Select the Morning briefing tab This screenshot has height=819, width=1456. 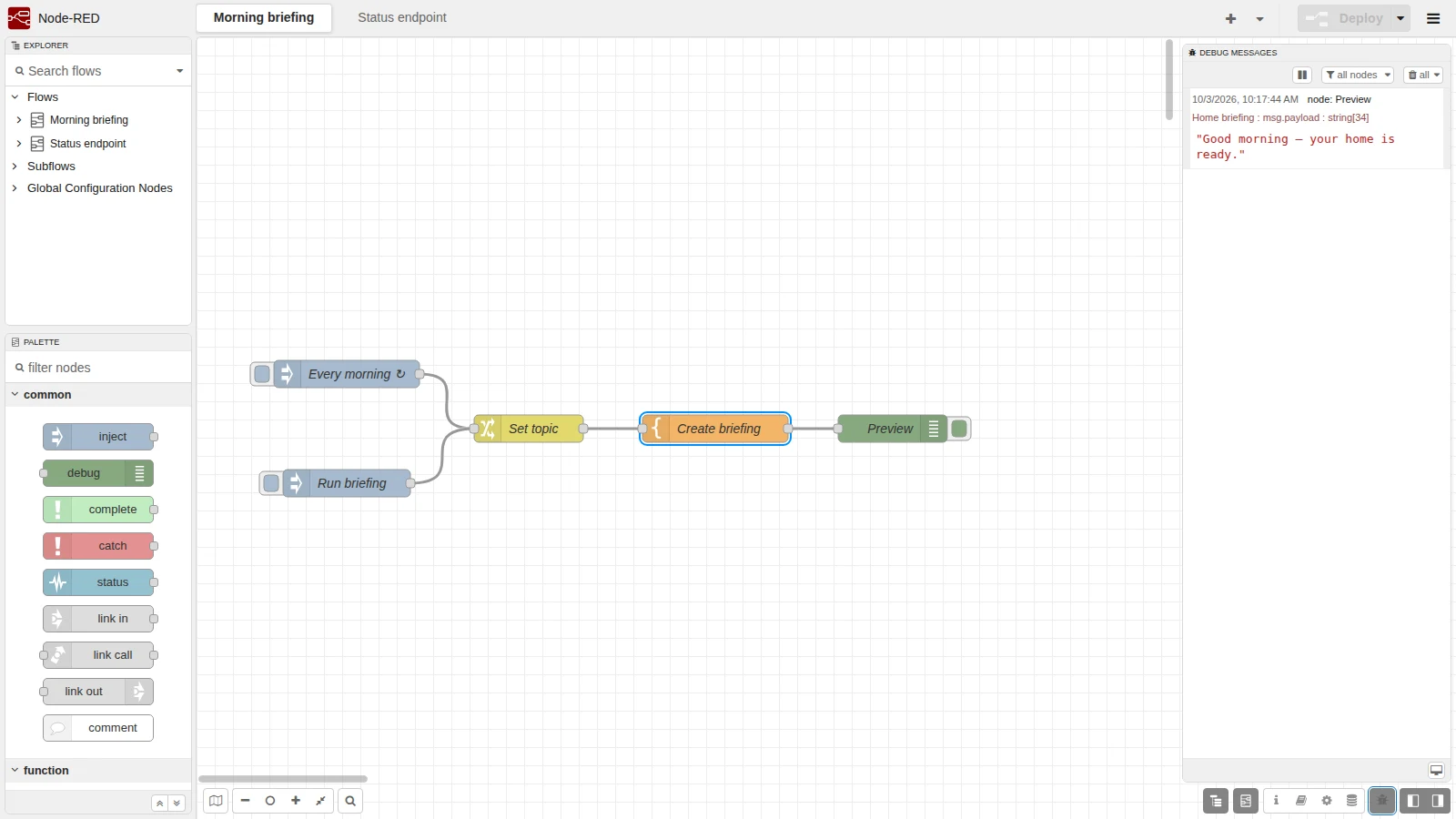(x=264, y=17)
